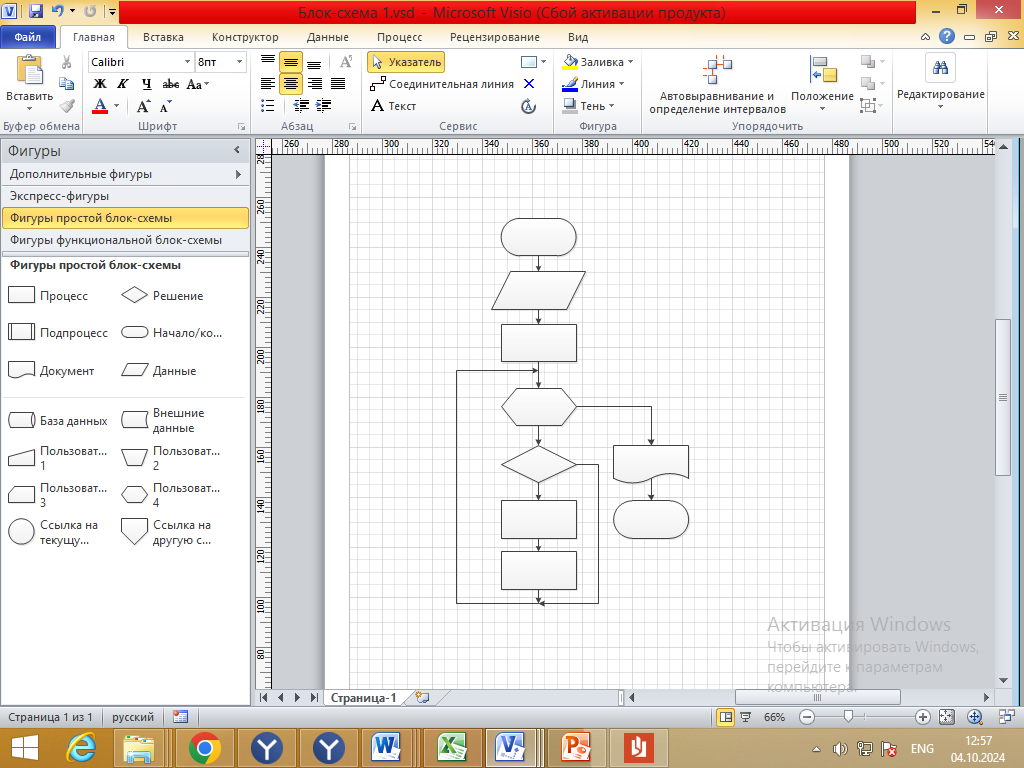1024x768 pixels.
Task: Toggle strikethrough text formatting
Action: (x=171, y=84)
